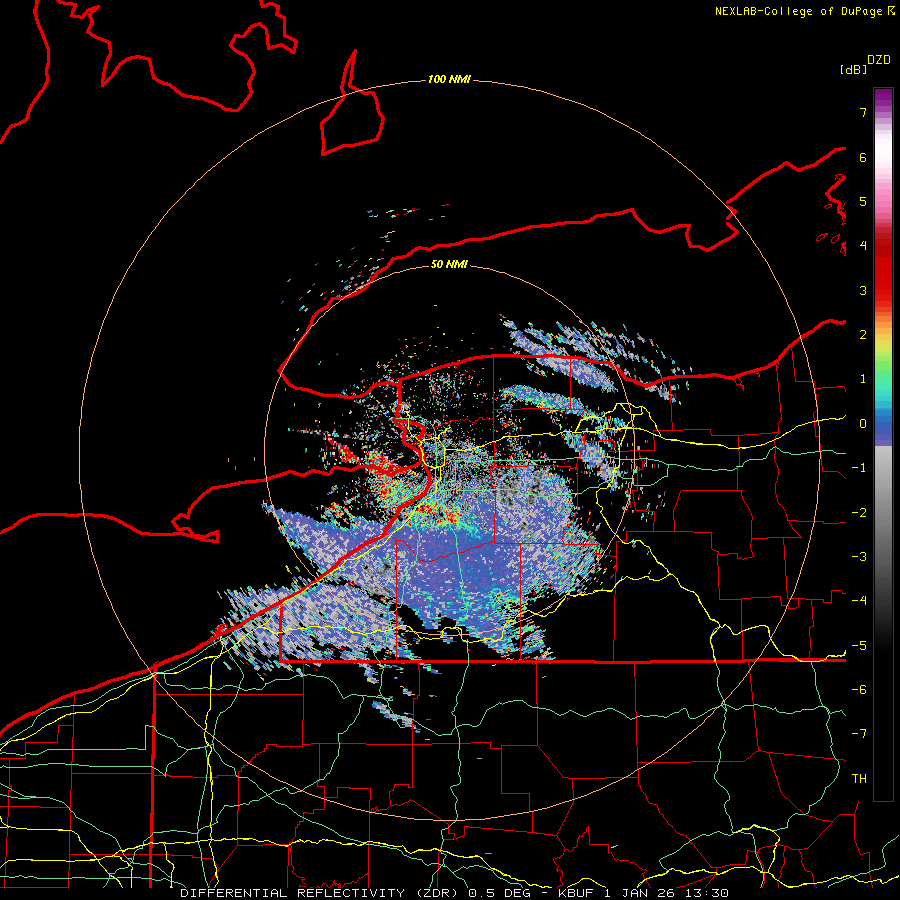The height and width of the screenshot is (900, 900).
Task: Click the 100 NMI range ring label
Action: pos(449,79)
